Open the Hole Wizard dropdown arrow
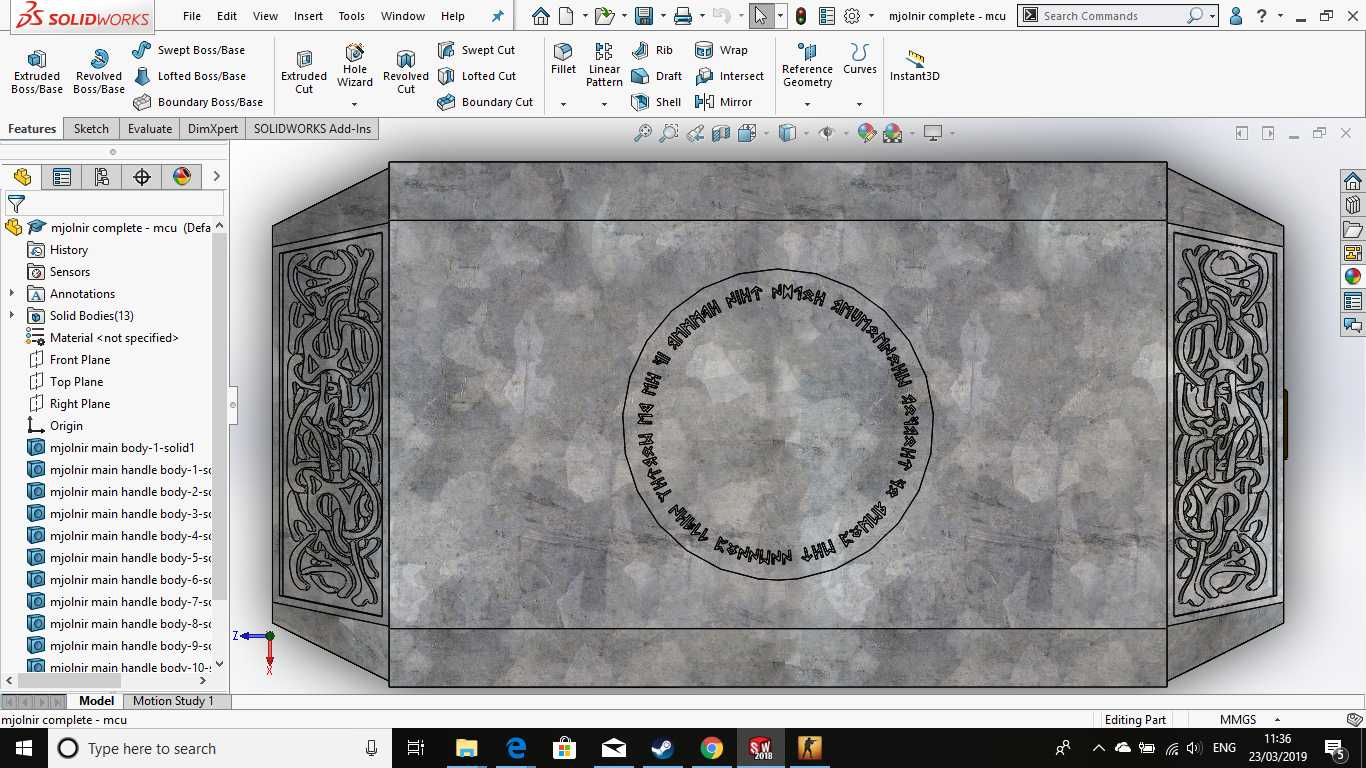 click(354, 104)
